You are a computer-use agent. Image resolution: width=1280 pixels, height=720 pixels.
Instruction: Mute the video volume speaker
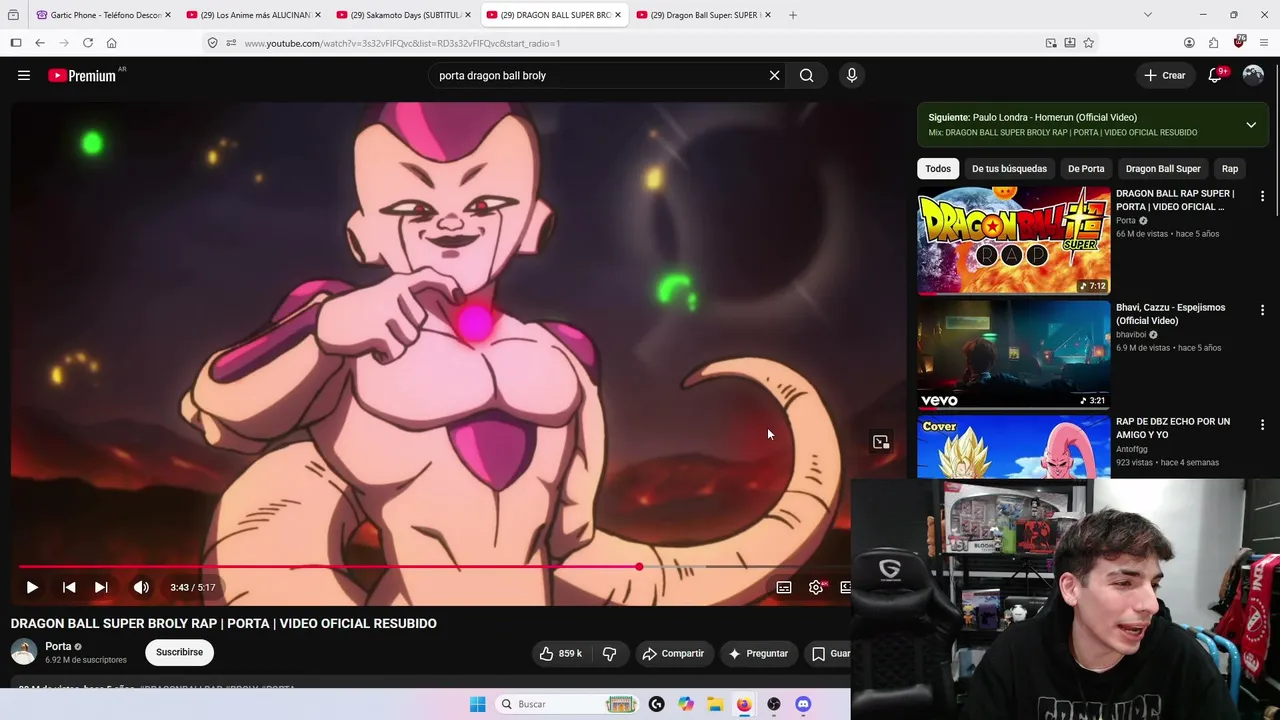(x=141, y=587)
